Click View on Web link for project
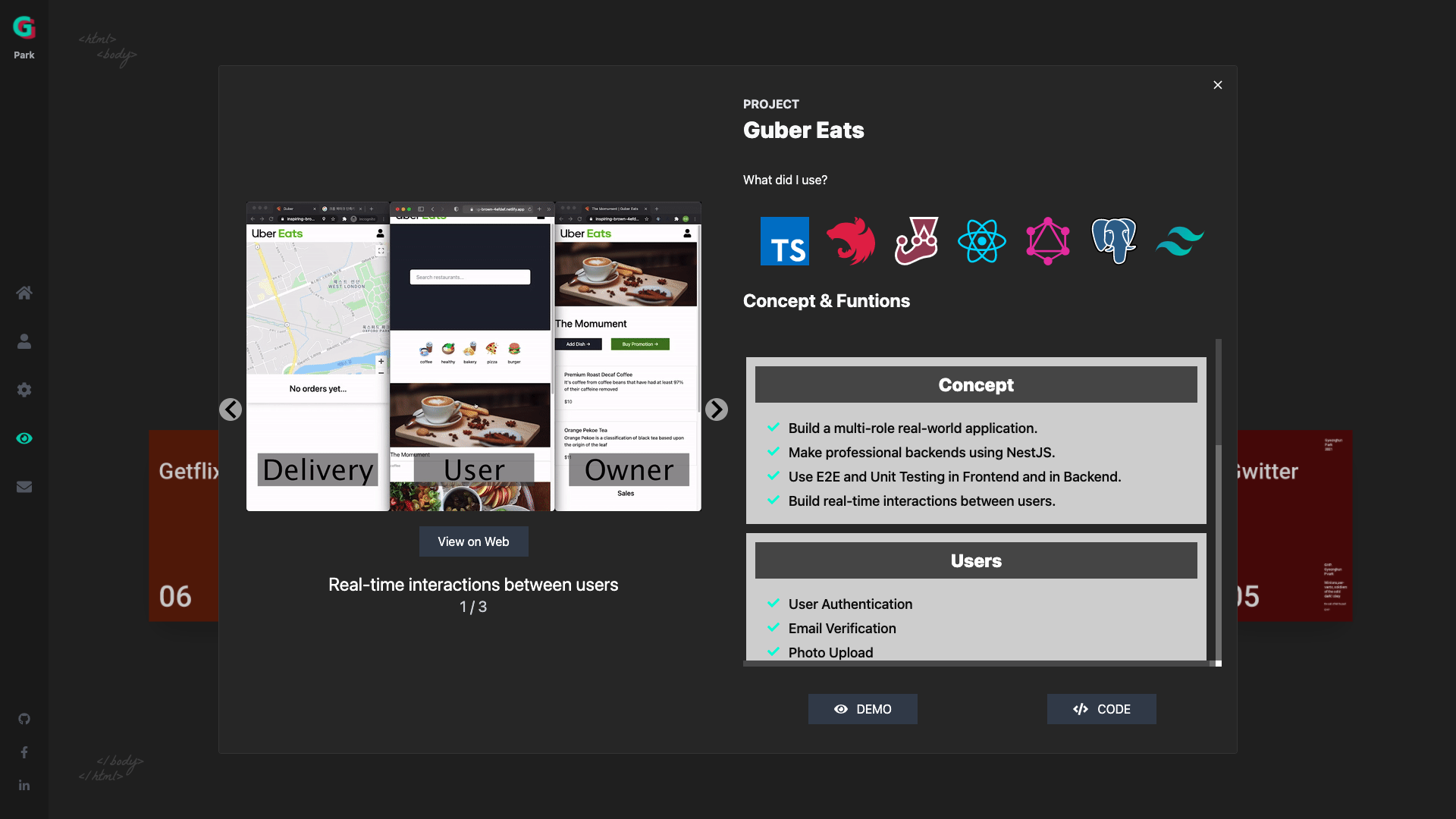 pyautogui.click(x=473, y=541)
